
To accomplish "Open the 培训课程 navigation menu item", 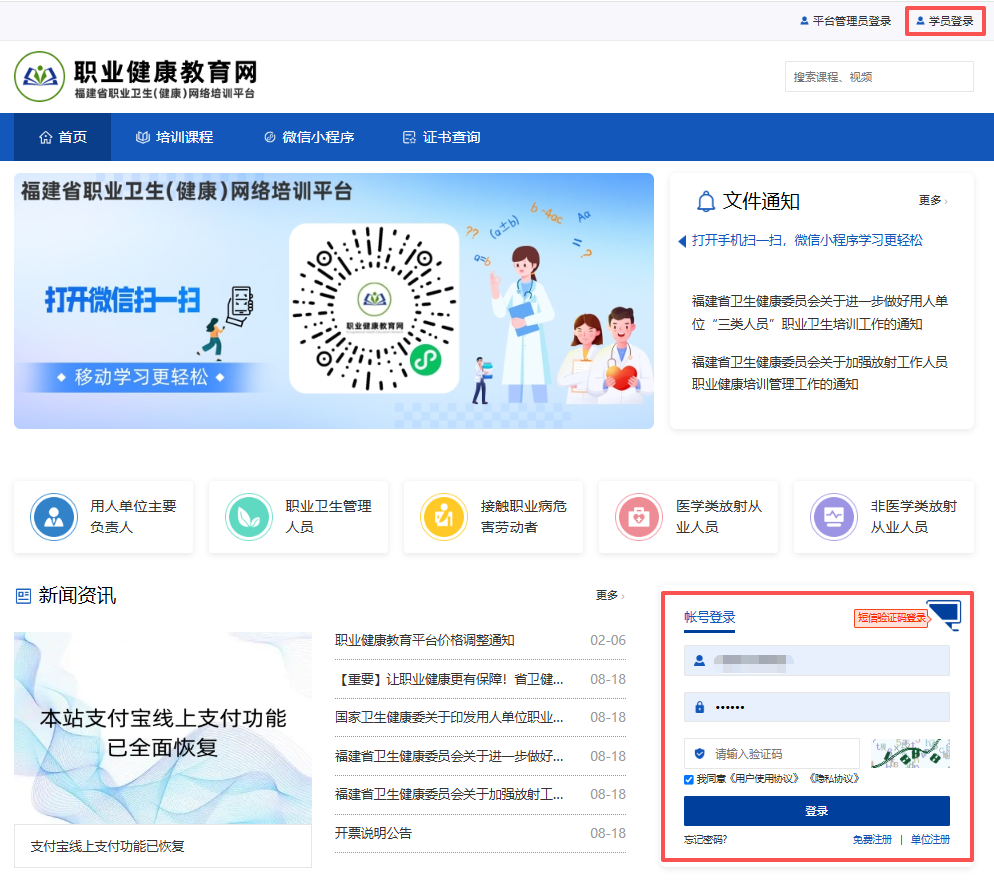I will (174, 137).
